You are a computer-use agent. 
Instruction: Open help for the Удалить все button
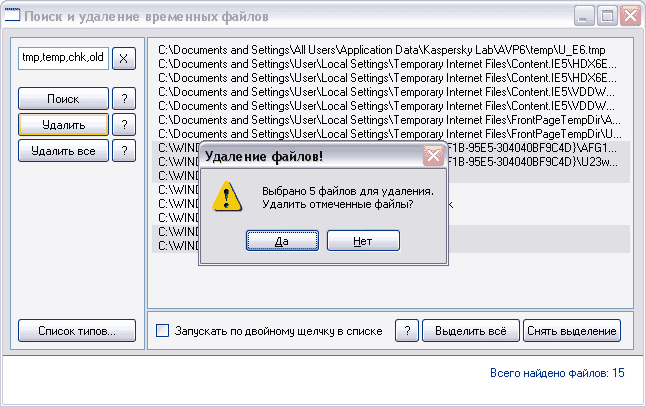pos(124,151)
